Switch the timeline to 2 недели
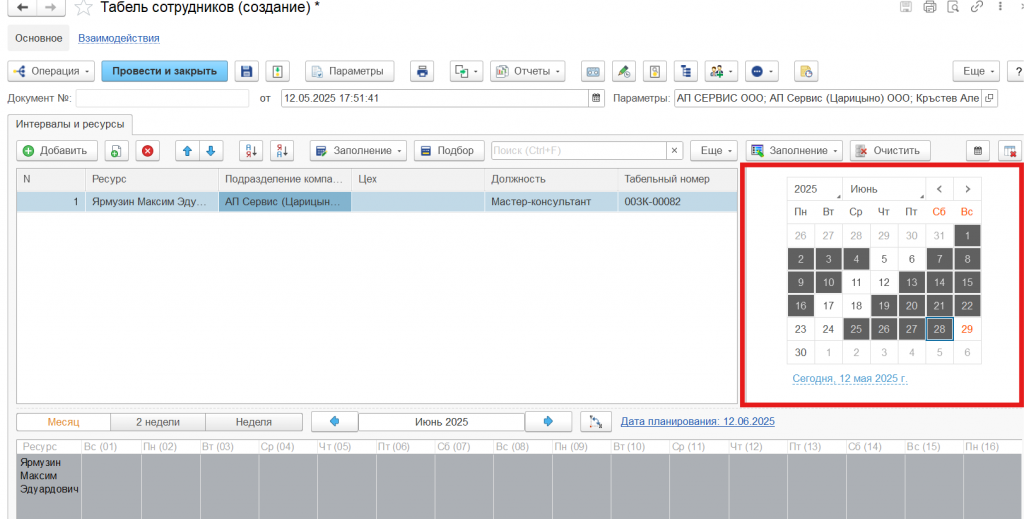Image resolution: width=1024 pixels, height=519 pixels. pyautogui.click(x=158, y=422)
